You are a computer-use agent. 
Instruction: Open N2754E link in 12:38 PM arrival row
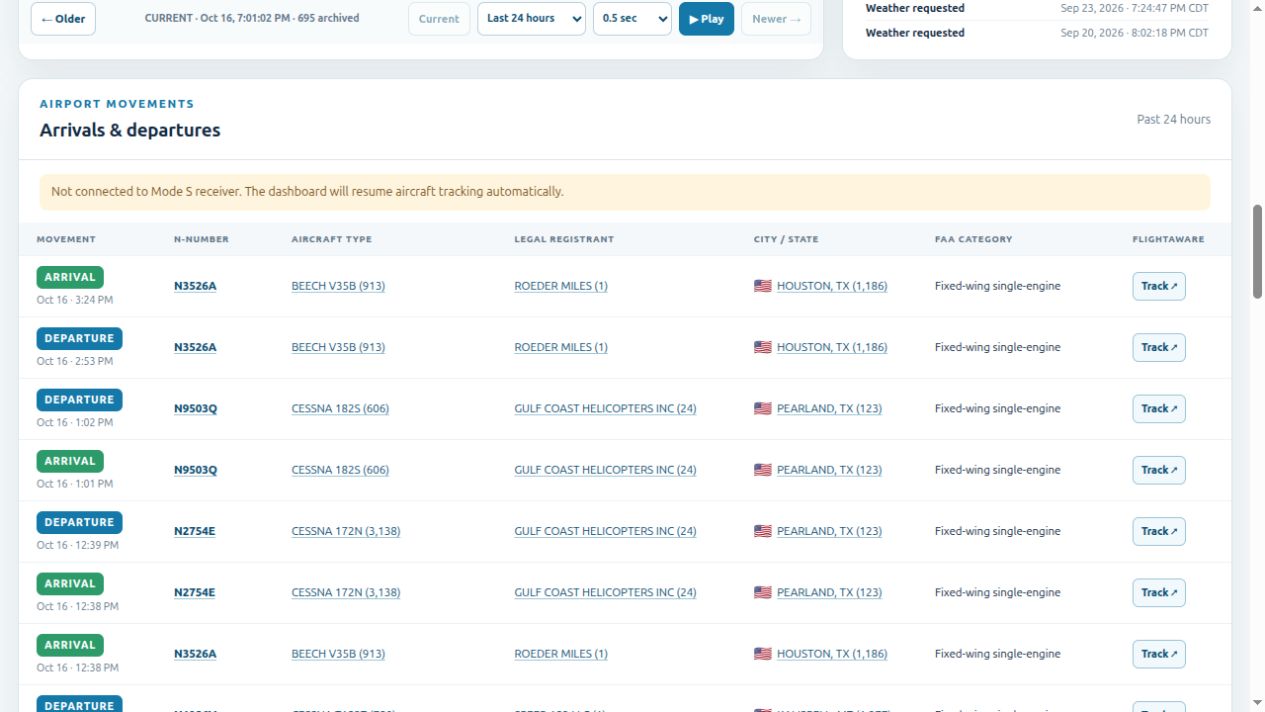point(194,592)
